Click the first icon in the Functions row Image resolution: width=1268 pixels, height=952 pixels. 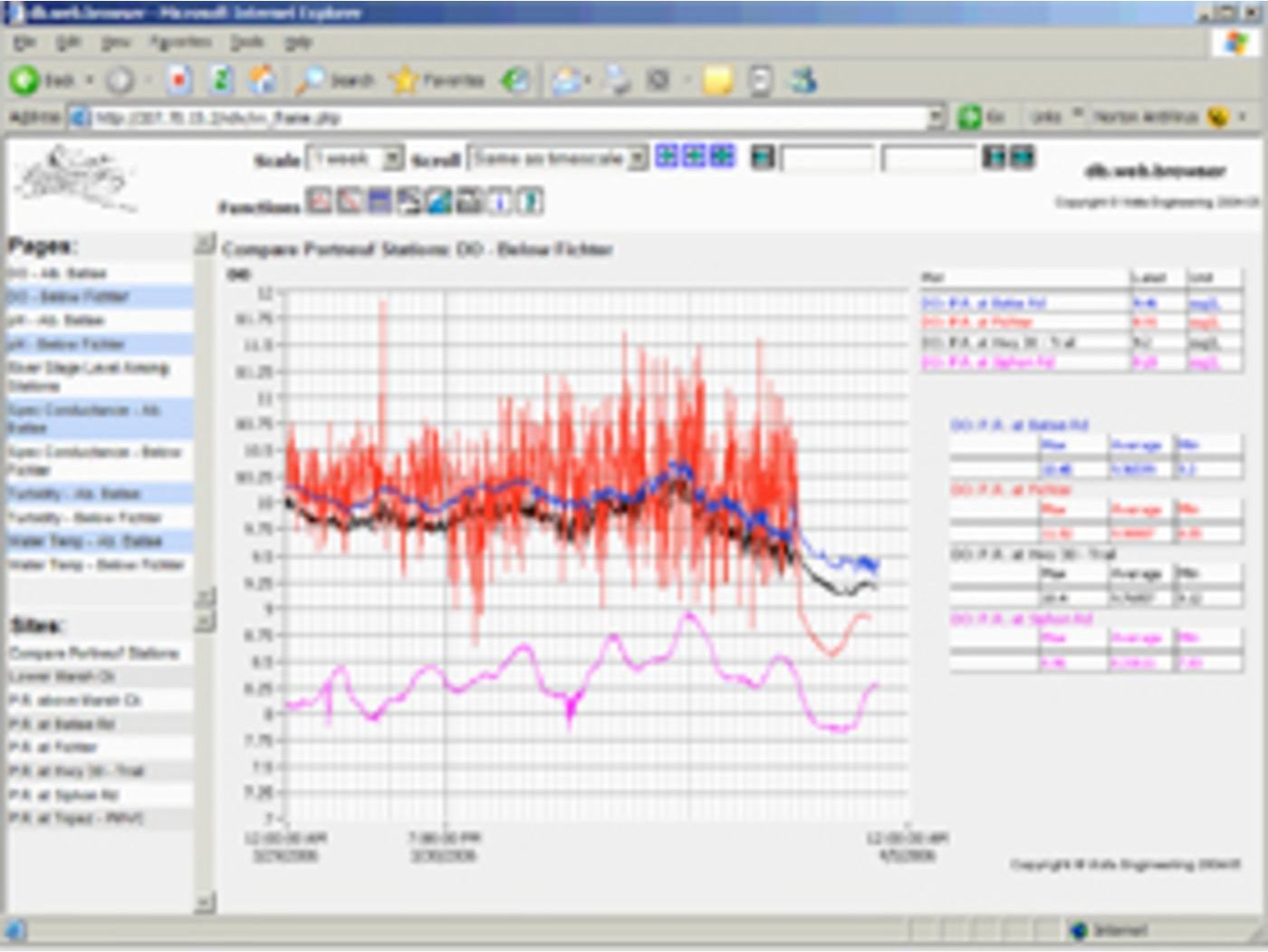pos(319,200)
